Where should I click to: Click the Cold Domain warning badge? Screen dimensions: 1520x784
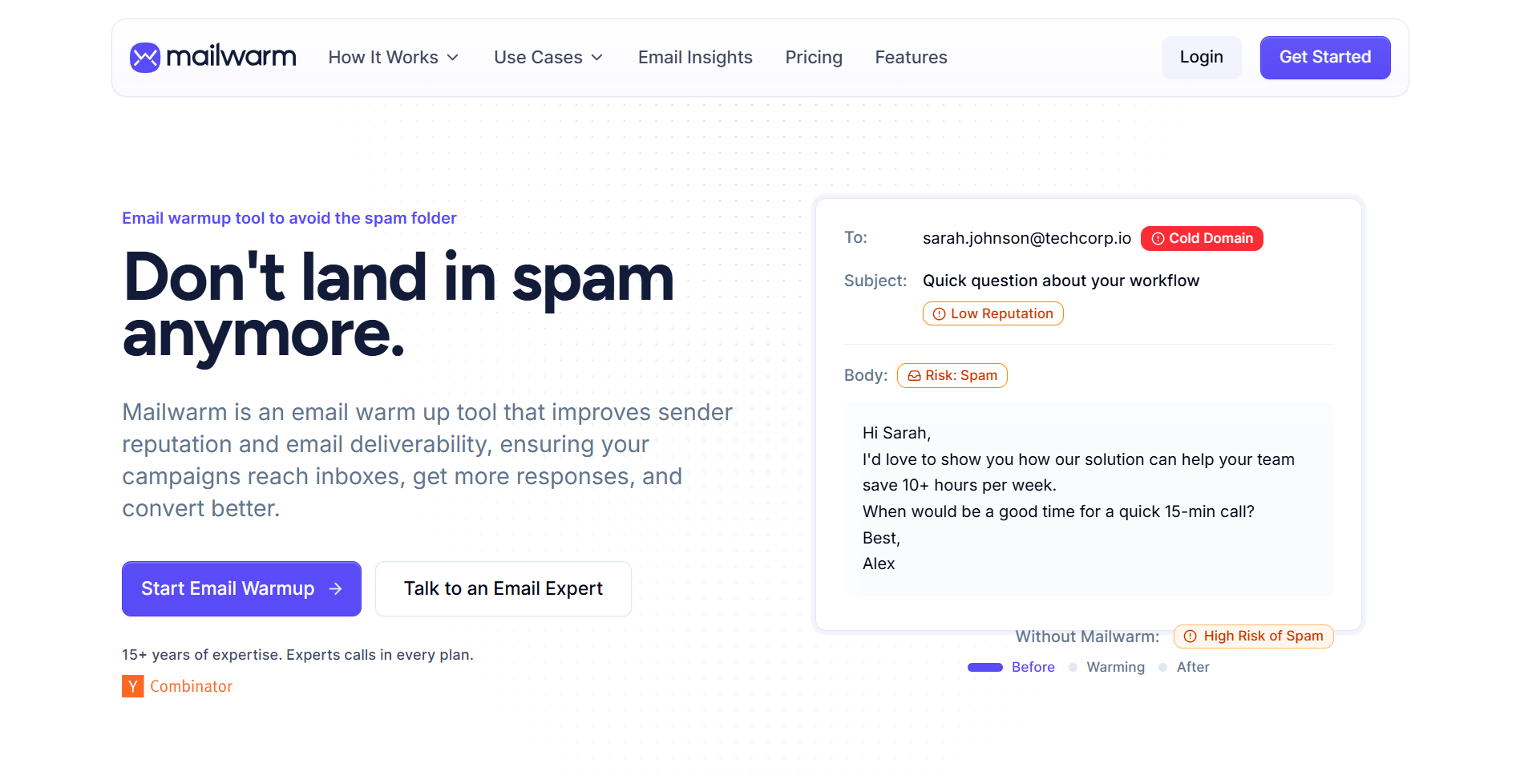1202,238
